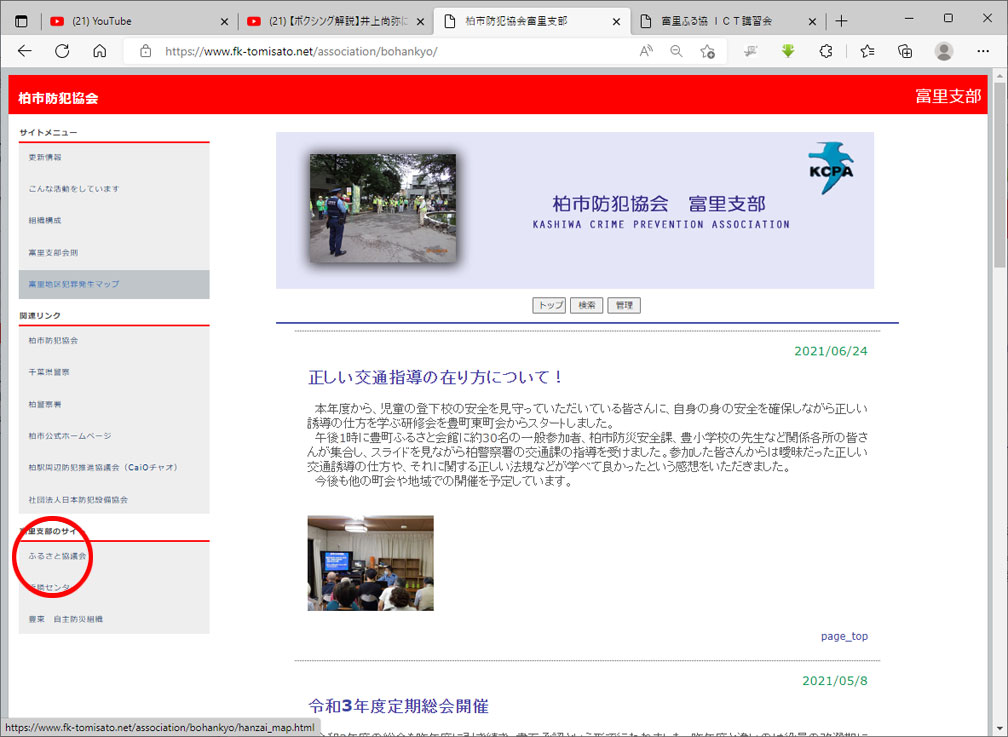Open the Settings and more ellipsis menu
This screenshot has width=1008, height=737.
click(x=983, y=51)
